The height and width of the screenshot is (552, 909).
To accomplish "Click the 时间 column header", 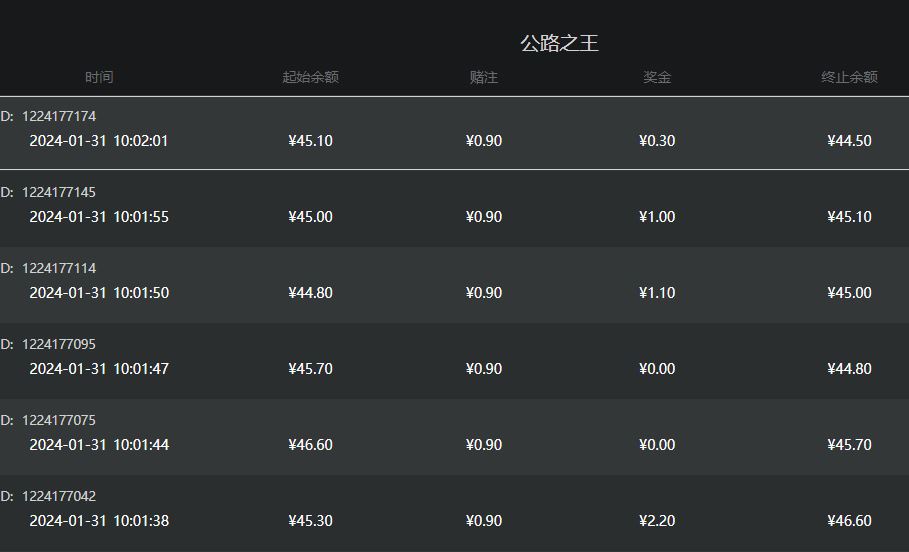I will [x=99, y=77].
